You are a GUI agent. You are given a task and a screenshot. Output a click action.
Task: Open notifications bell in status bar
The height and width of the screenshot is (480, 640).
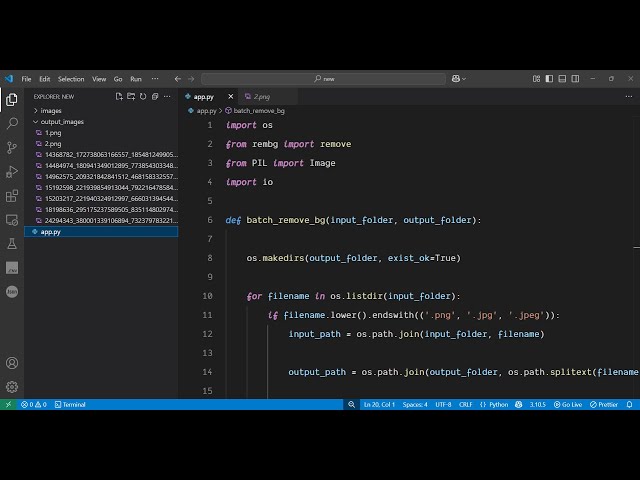coord(629,404)
